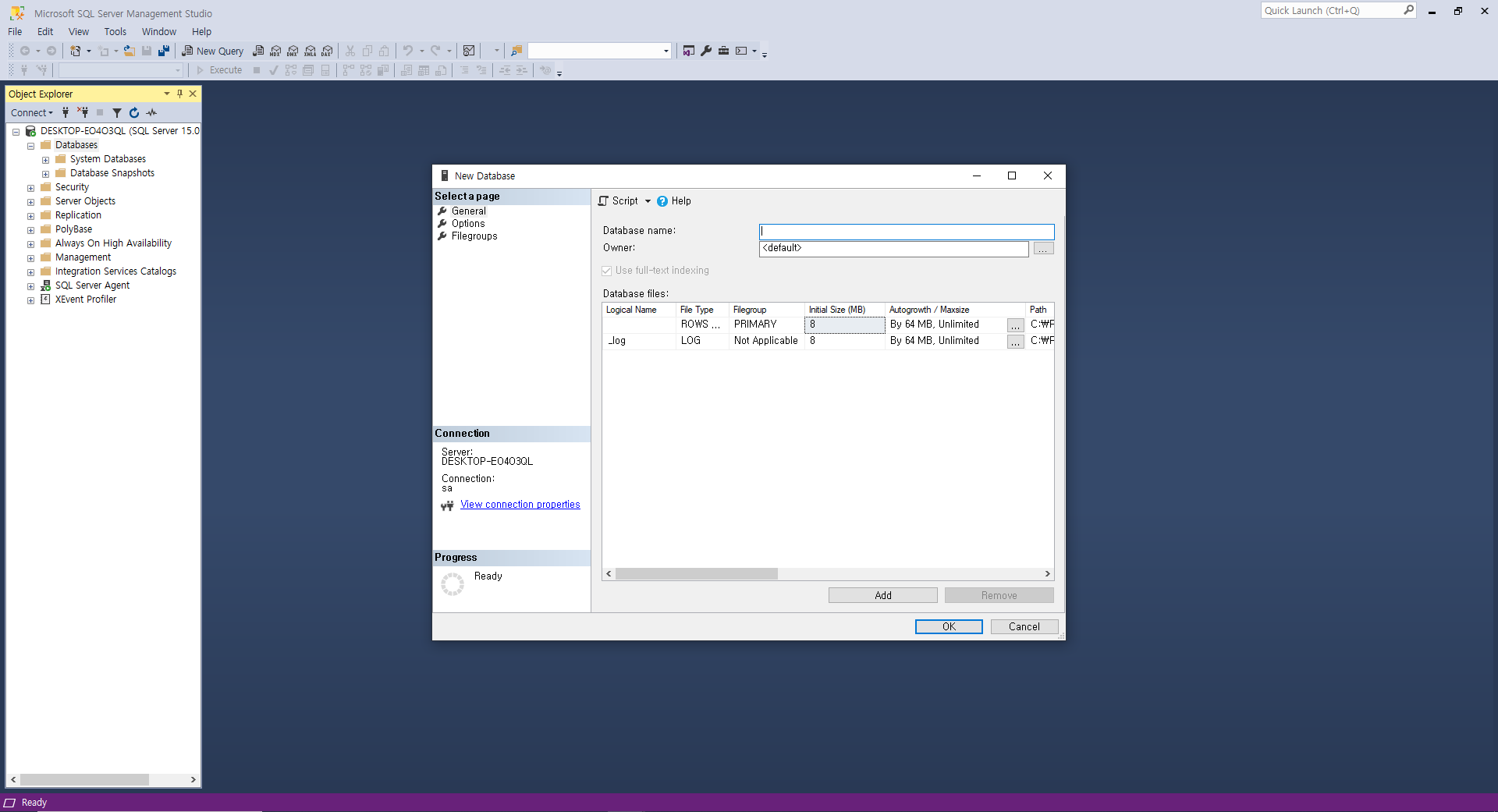
Task: Click the Database name input field
Action: [x=907, y=232]
